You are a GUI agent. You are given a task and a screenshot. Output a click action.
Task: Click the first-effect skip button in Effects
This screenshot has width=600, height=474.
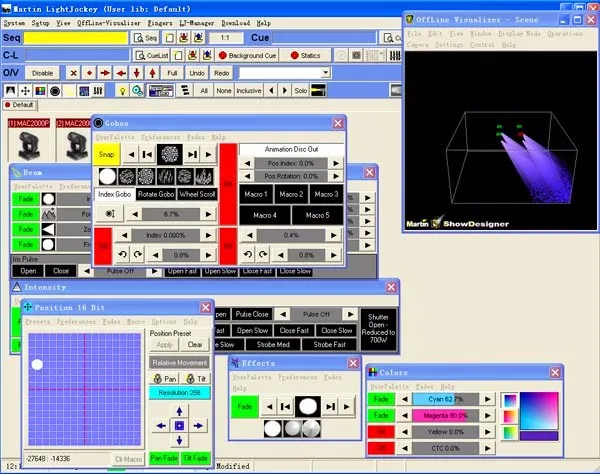click(x=285, y=407)
